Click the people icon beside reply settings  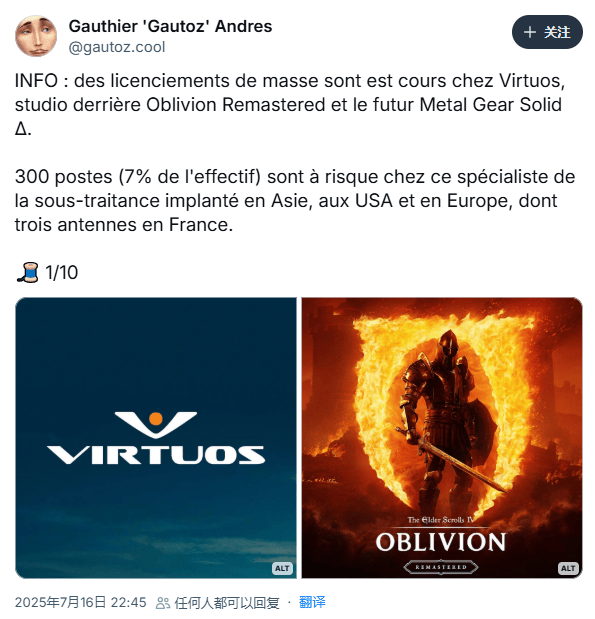[163, 603]
